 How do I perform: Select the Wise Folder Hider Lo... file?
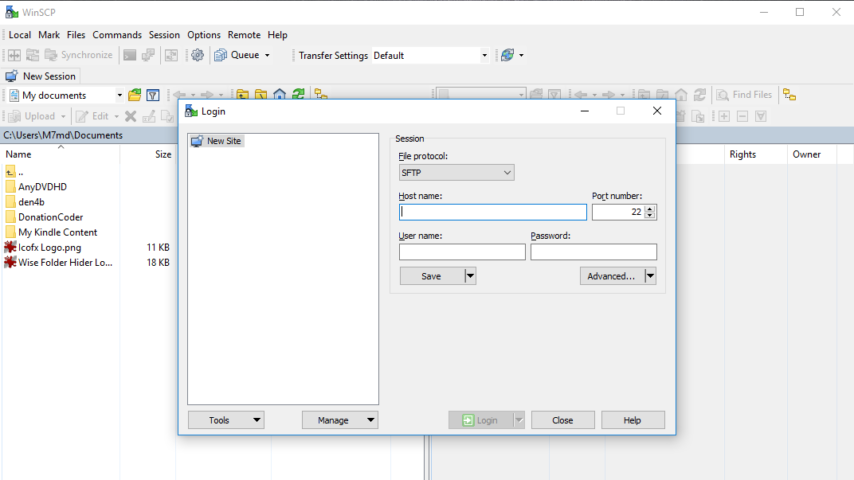pyautogui.click(x=59, y=263)
